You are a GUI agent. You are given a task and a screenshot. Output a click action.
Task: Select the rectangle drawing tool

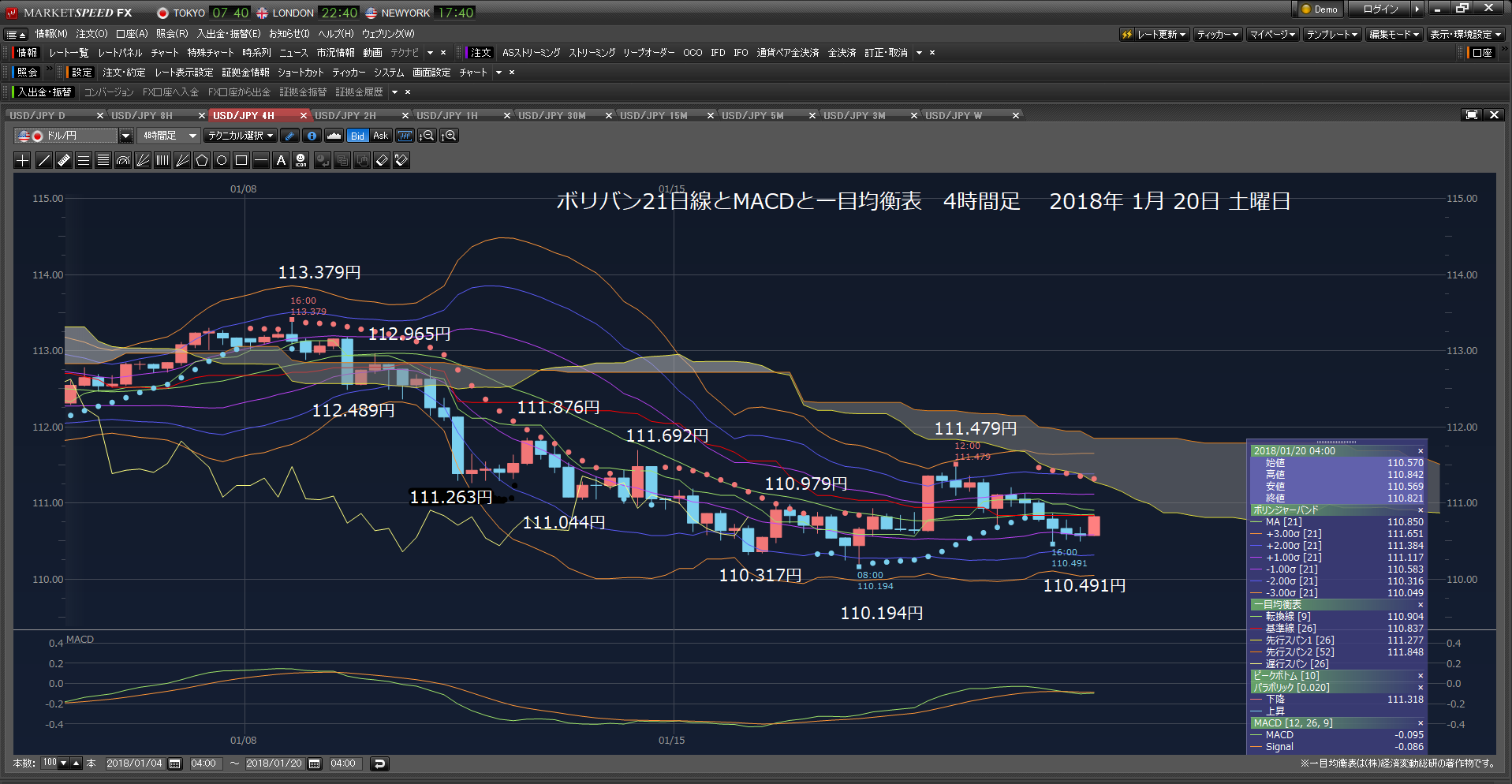pos(241,161)
